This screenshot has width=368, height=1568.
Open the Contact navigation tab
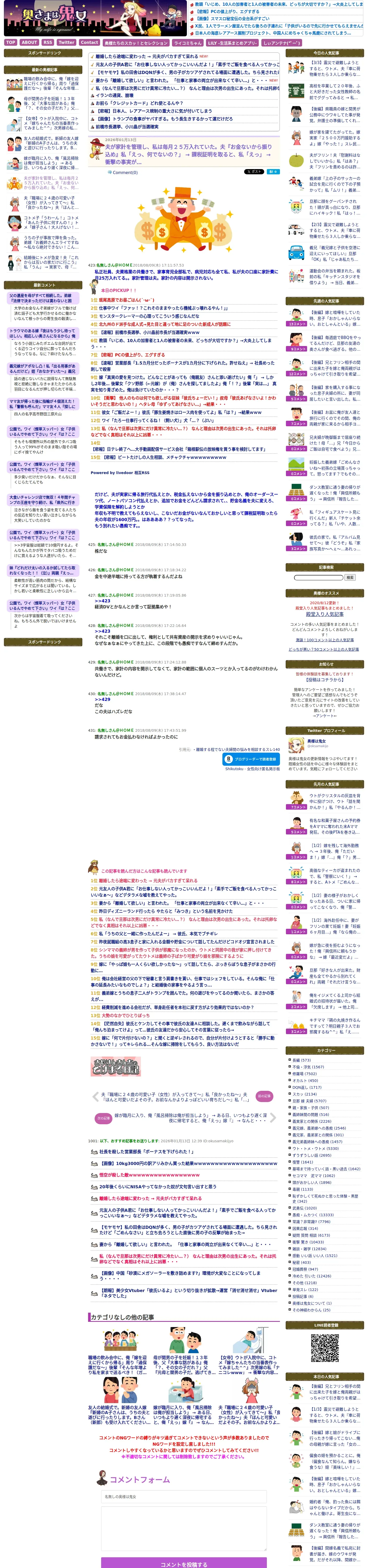pyautogui.click(x=89, y=43)
